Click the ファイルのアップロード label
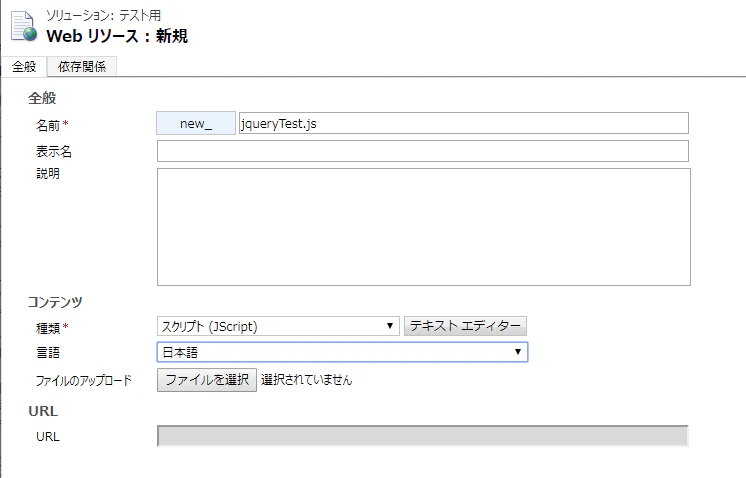Viewport: 746px width, 478px height. tap(84, 380)
